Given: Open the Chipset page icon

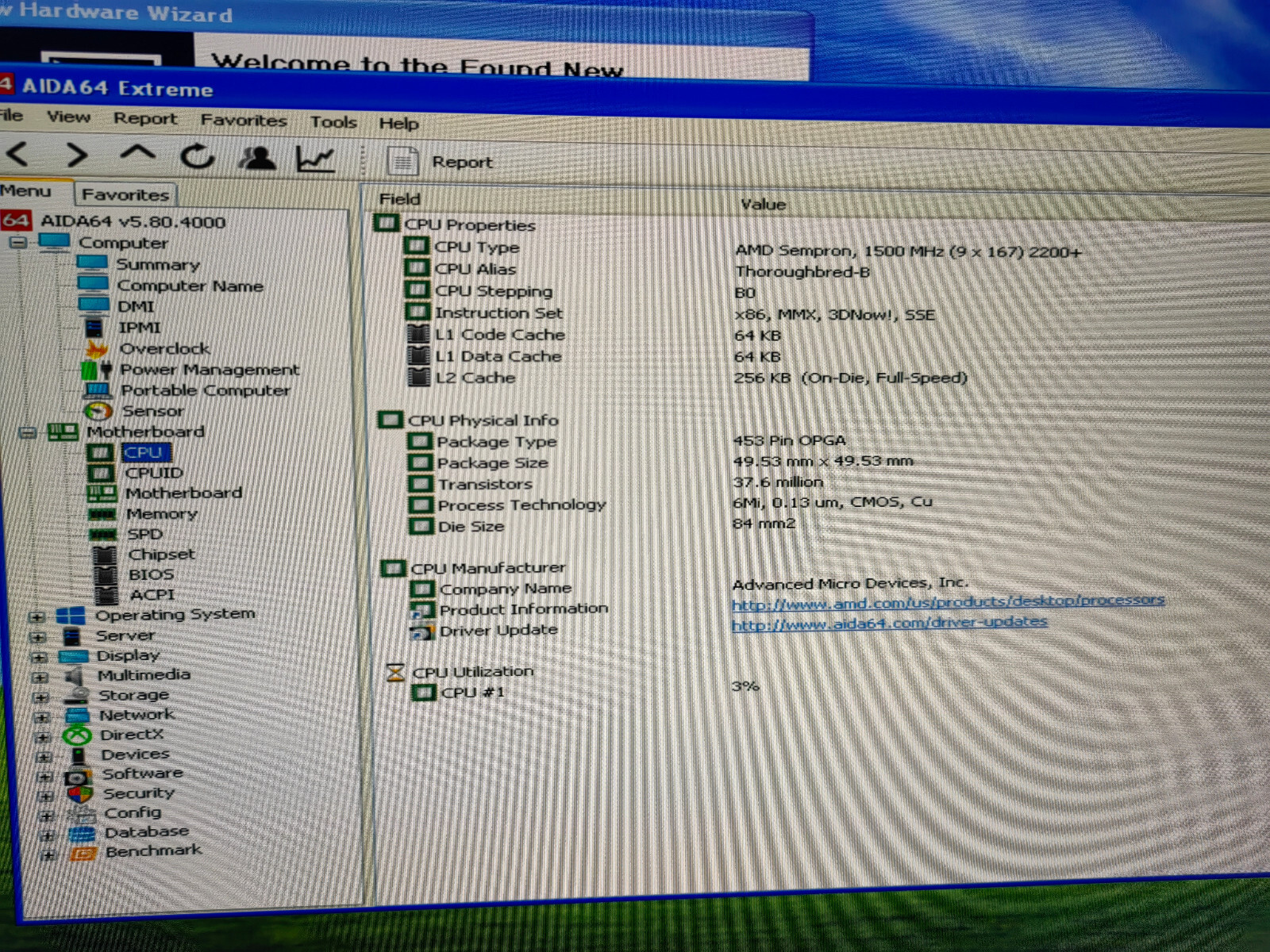Looking at the screenshot, I should point(104,555).
